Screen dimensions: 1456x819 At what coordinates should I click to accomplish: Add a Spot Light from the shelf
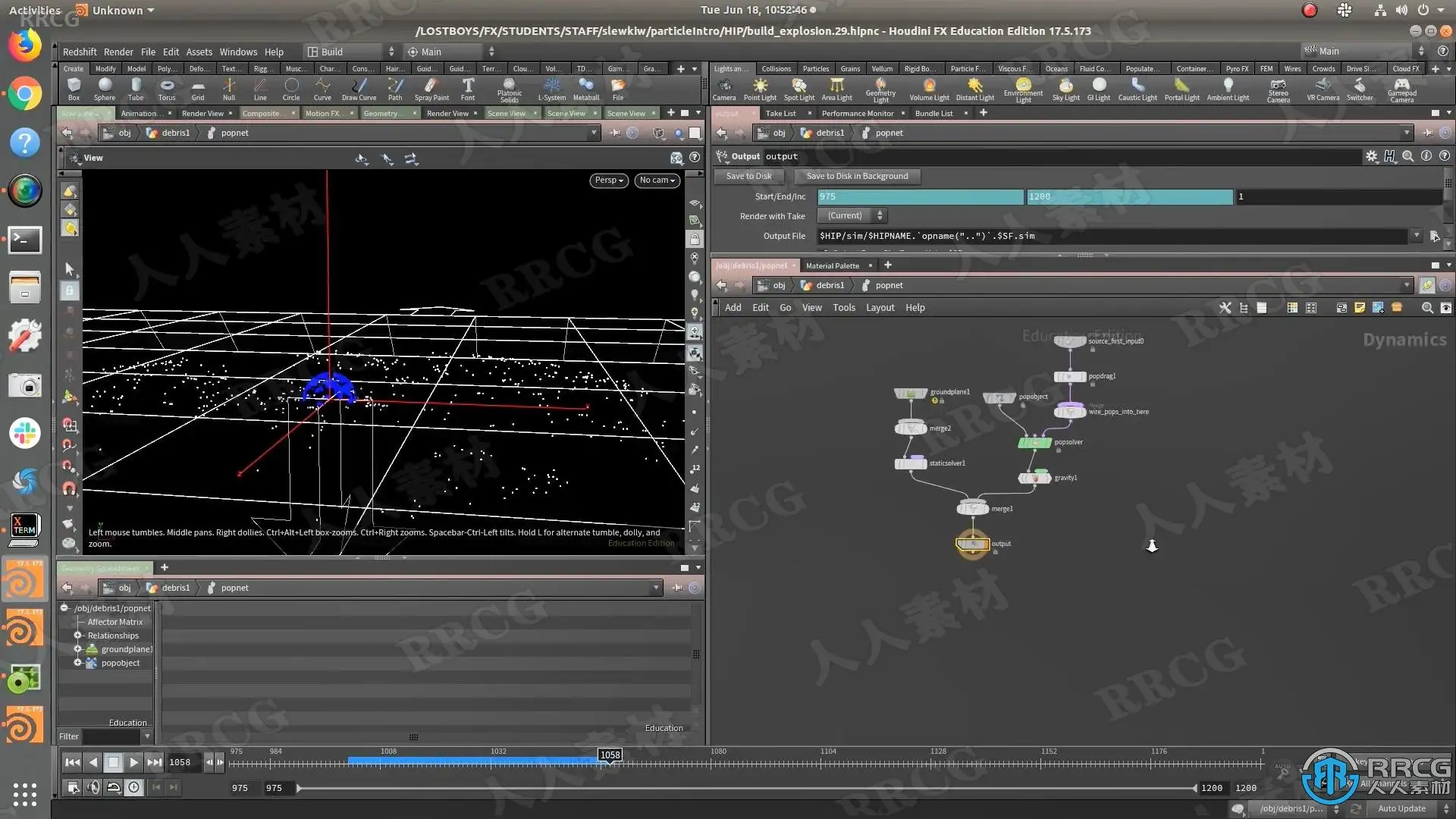pyautogui.click(x=799, y=89)
